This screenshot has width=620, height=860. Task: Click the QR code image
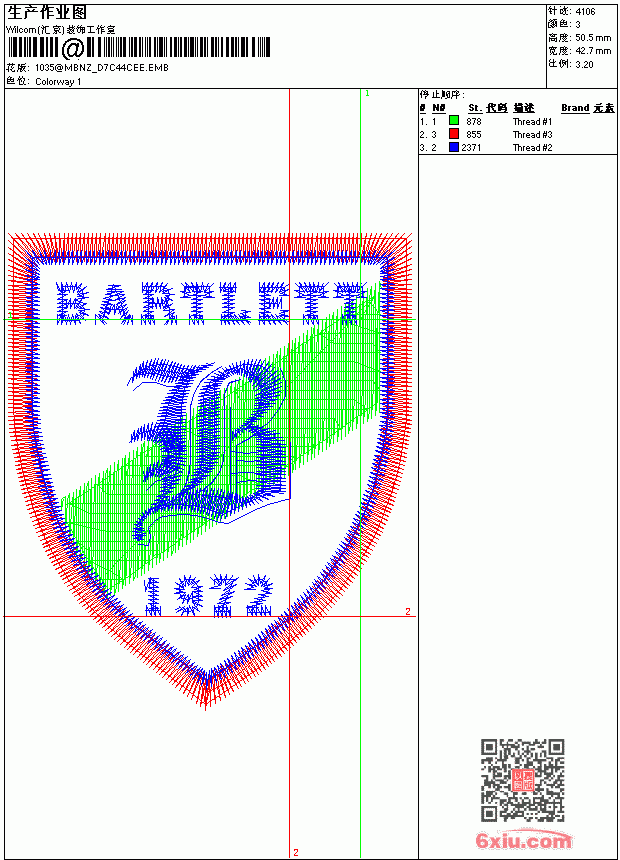coord(522,780)
